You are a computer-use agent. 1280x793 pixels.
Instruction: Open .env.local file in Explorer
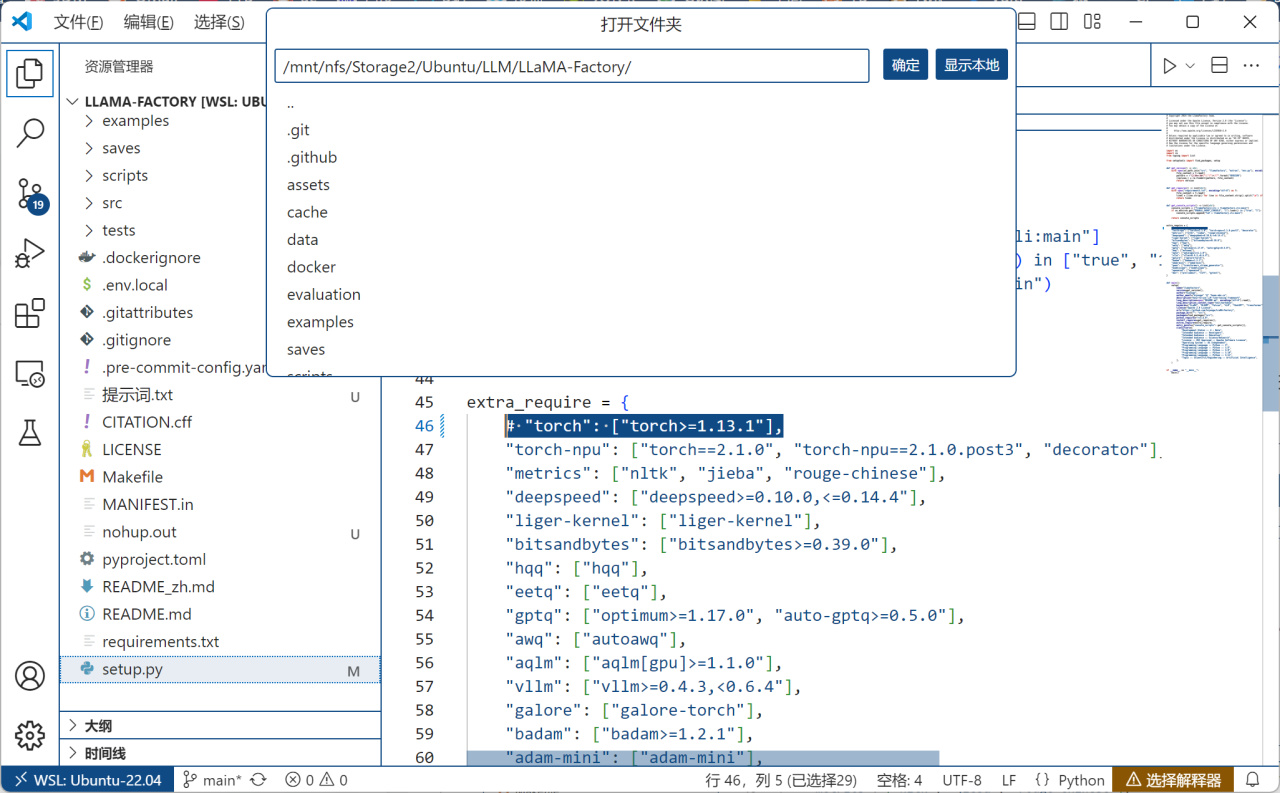(x=135, y=285)
